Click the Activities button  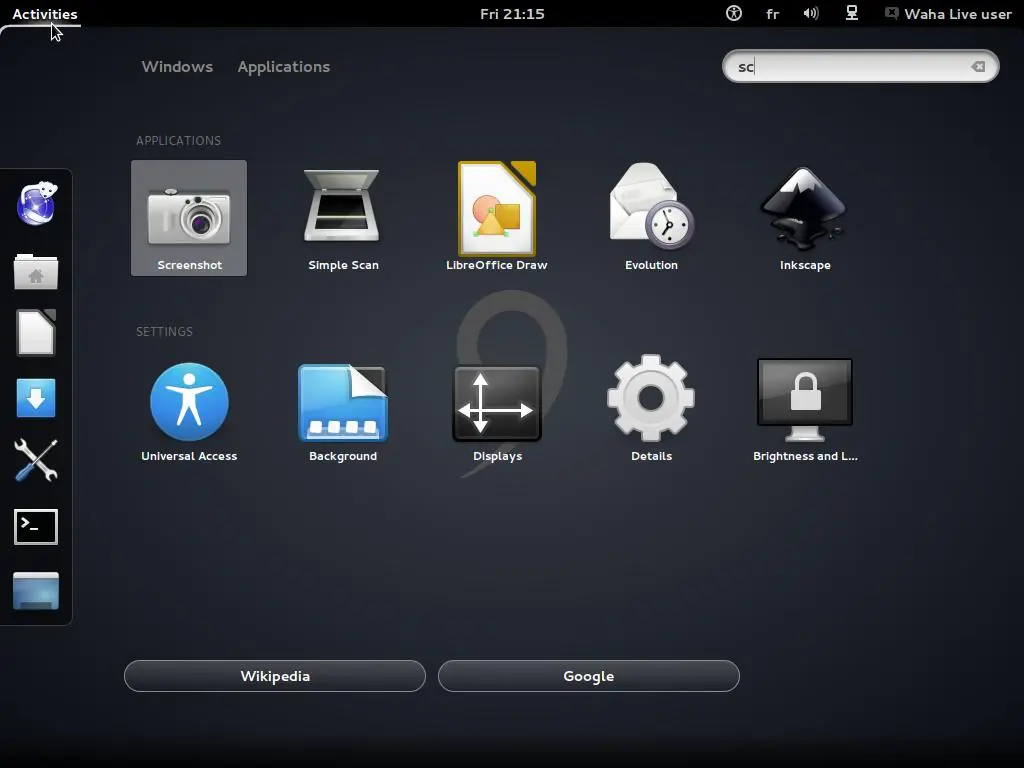44,14
